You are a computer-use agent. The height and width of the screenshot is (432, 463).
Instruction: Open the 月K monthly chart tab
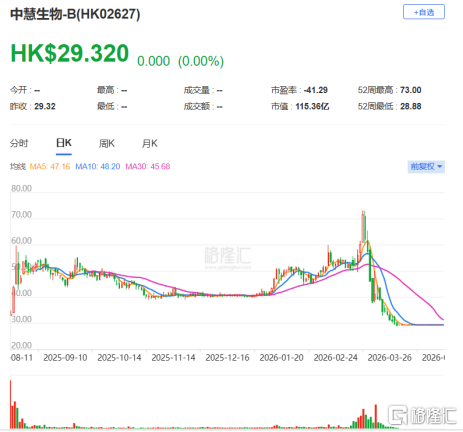(150, 143)
